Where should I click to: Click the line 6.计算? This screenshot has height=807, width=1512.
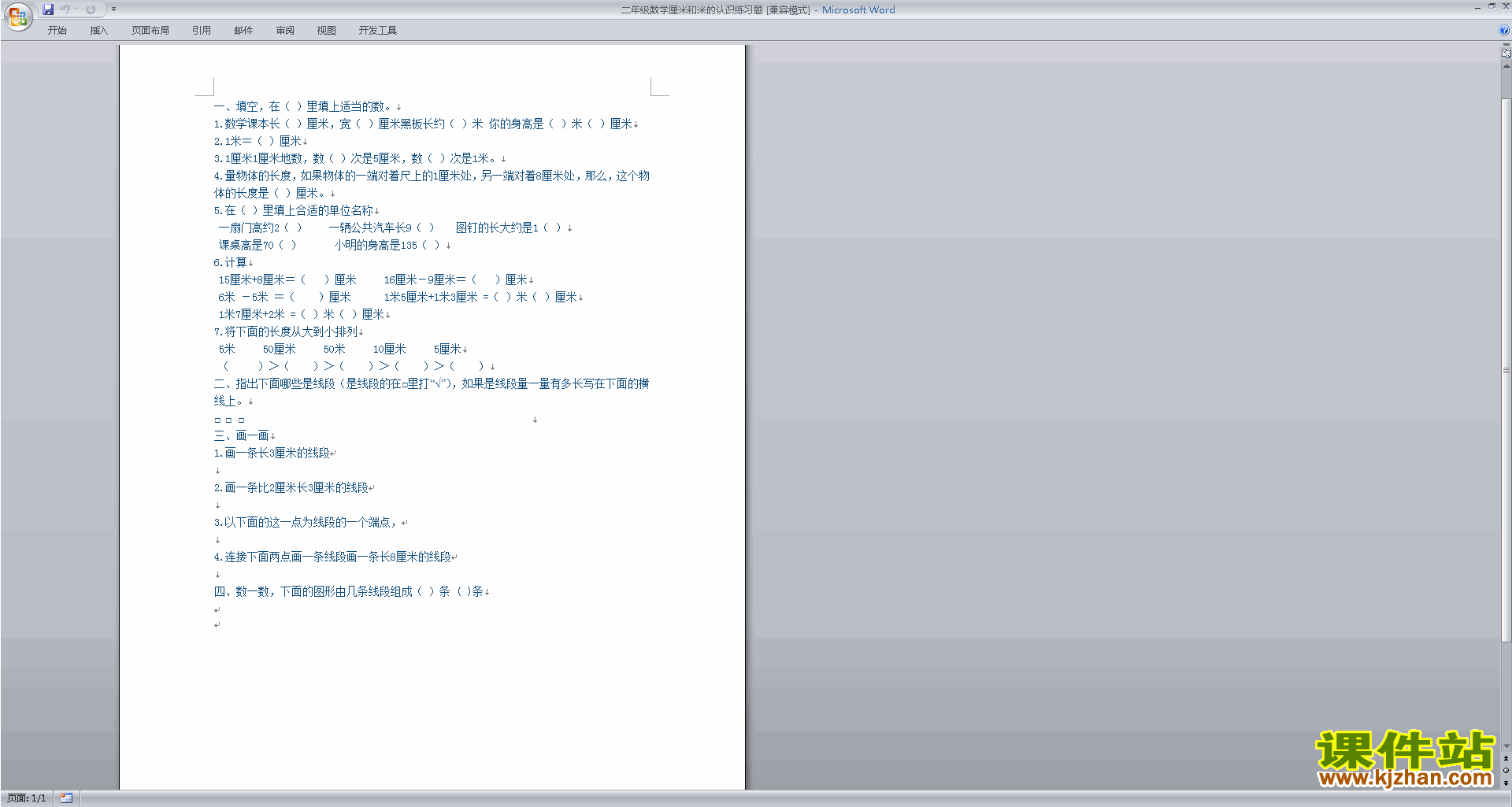[230, 262]
